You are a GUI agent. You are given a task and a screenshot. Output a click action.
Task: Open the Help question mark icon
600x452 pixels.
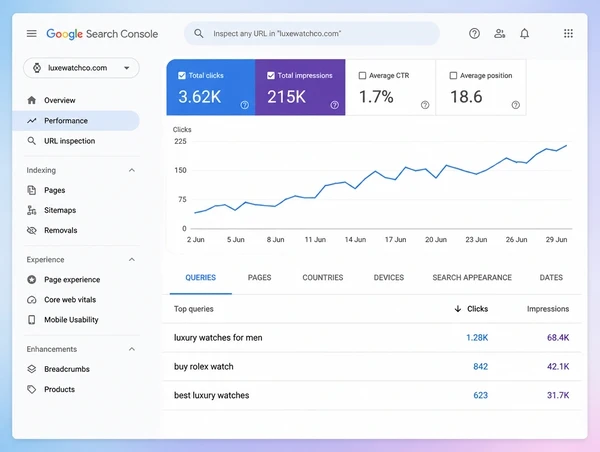tap(474, 34)
